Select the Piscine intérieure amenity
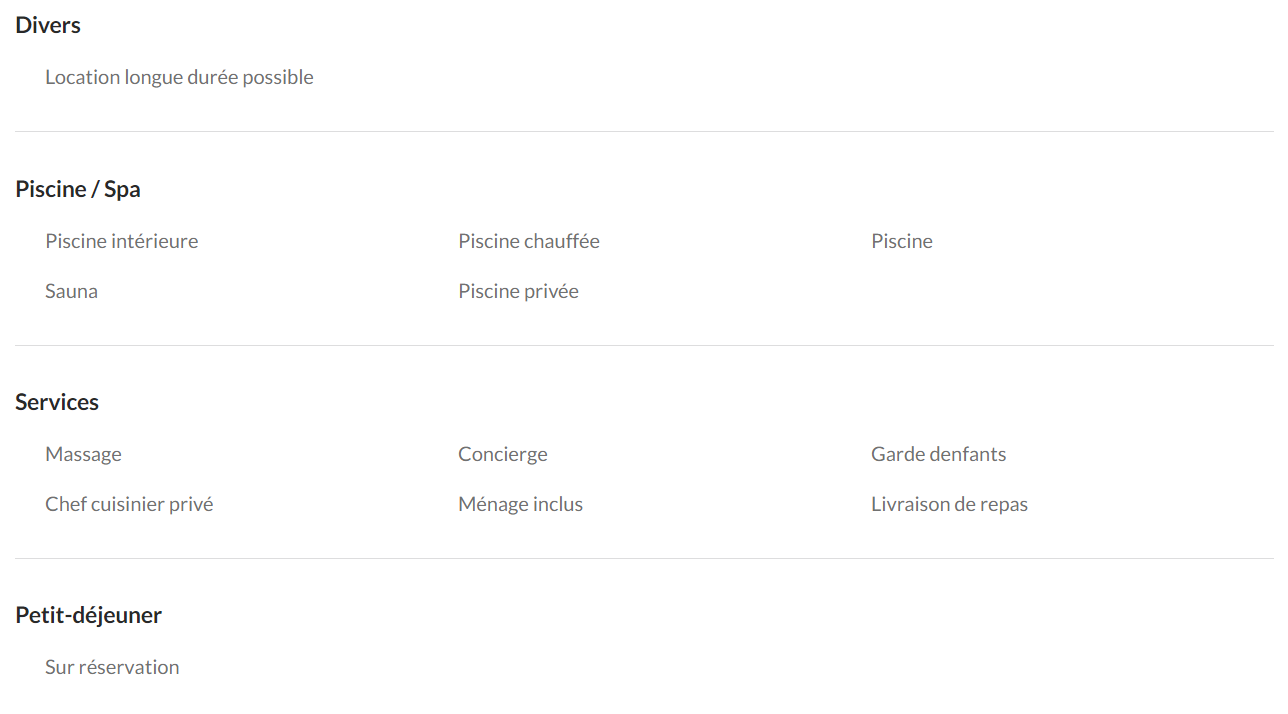1288x714 pixels. coord(122,241)
